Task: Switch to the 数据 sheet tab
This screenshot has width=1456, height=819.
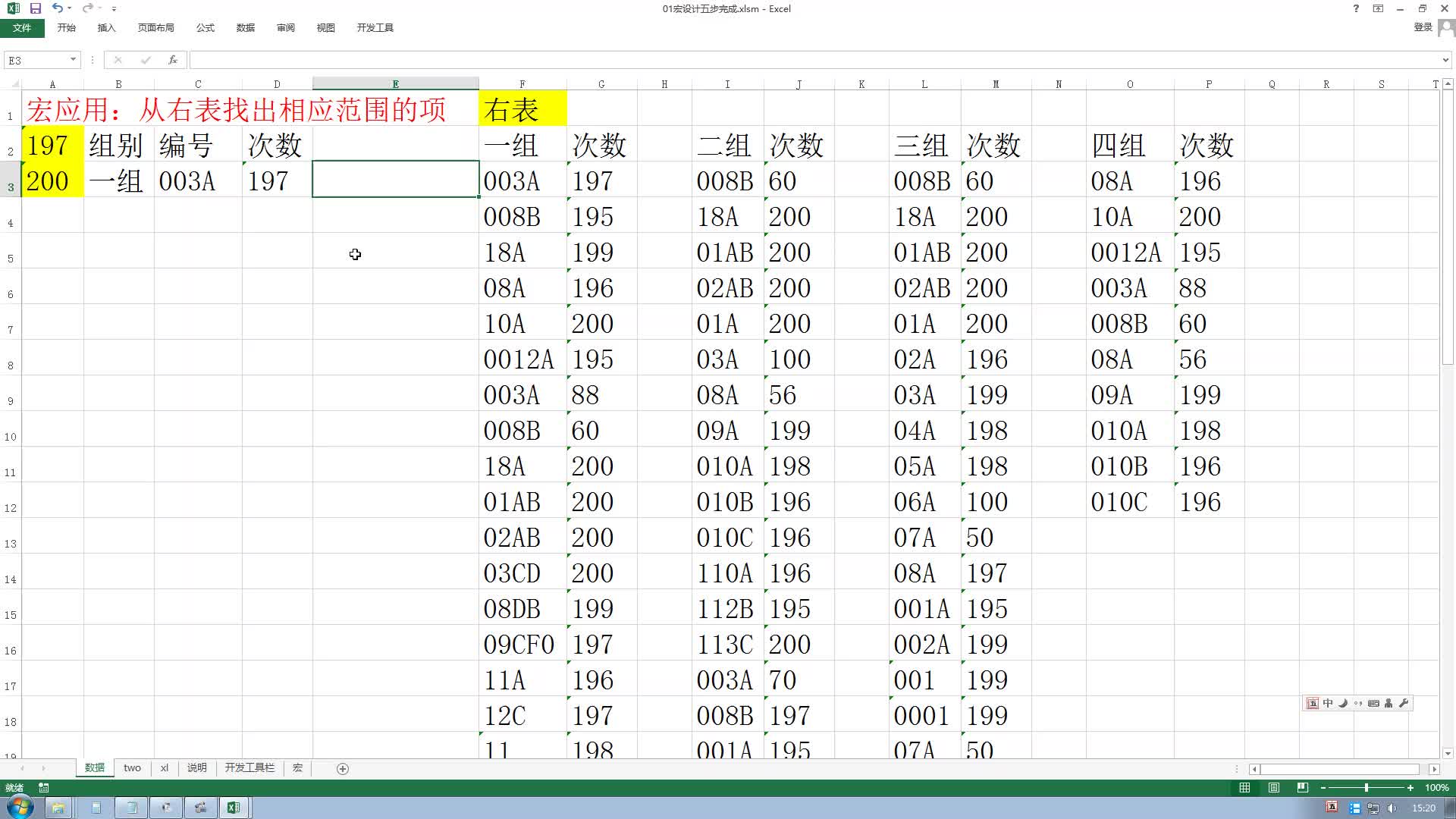Action: click(95, 767)
